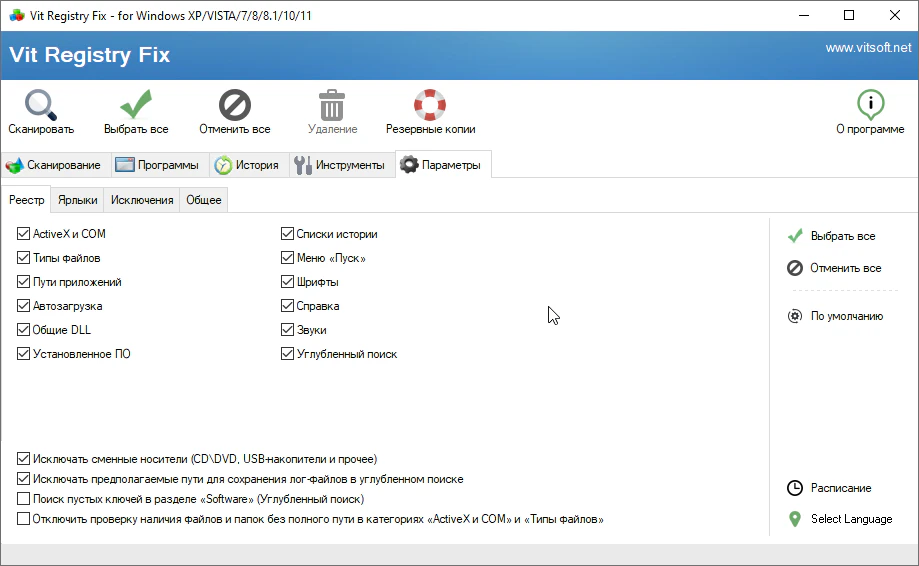
Task: Click the green checkmark Выбрать все toolbar icon
Action: pos(136,105)
